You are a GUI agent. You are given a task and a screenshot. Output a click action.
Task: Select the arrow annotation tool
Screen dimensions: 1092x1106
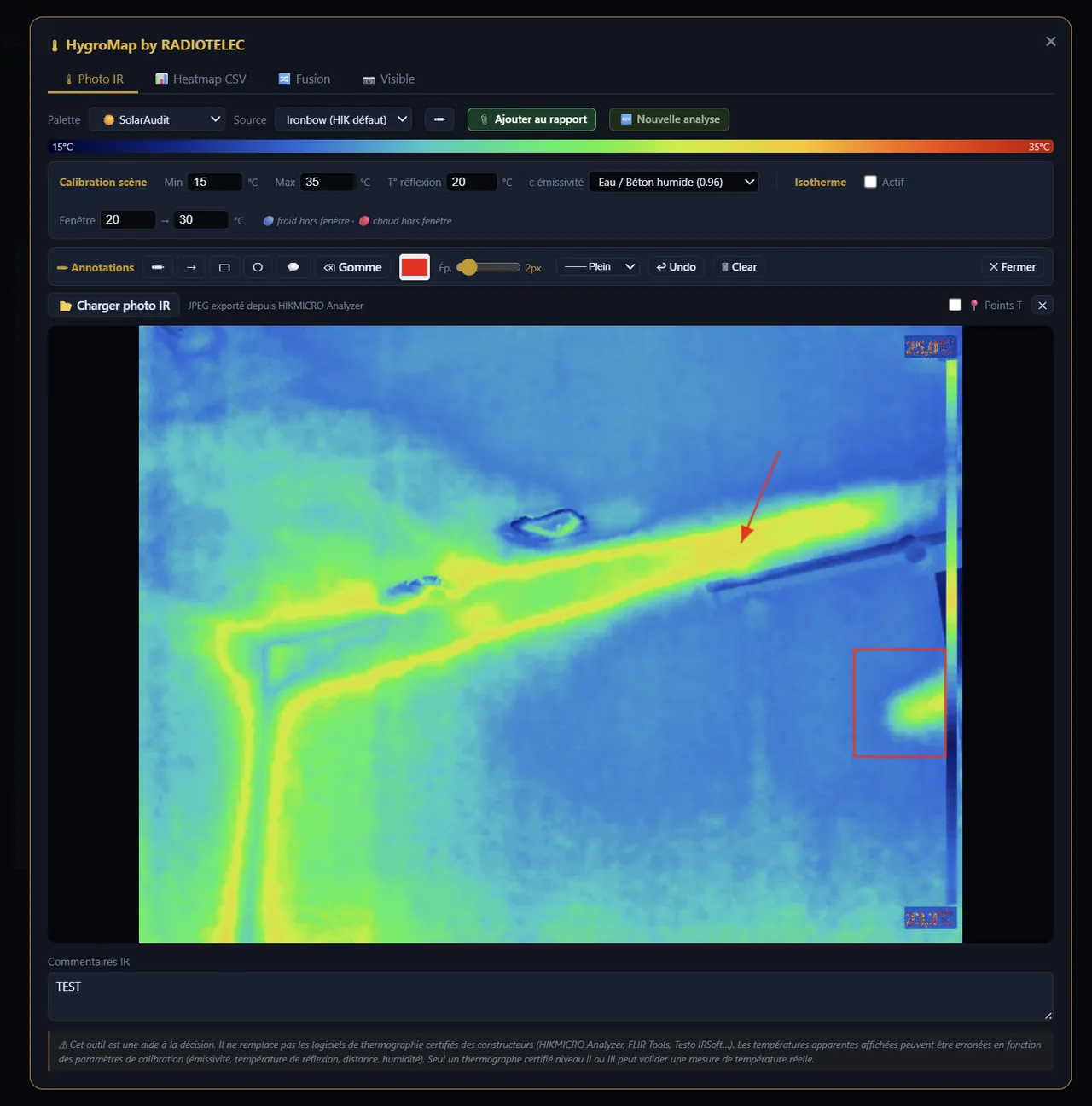[x=191, y=267]
